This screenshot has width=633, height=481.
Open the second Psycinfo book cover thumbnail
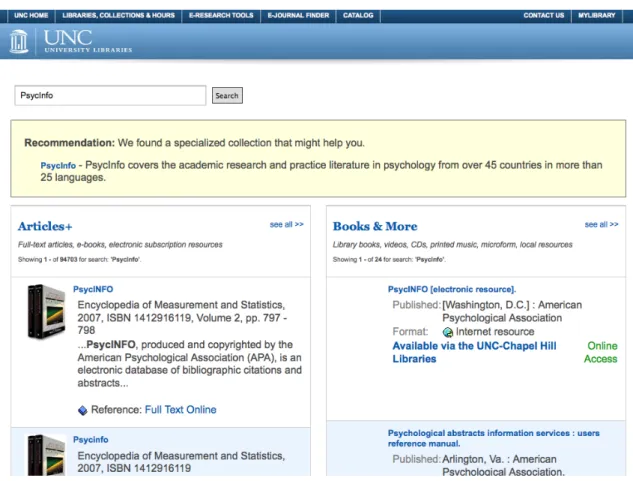pyautogui.click(x=46, y=455)
